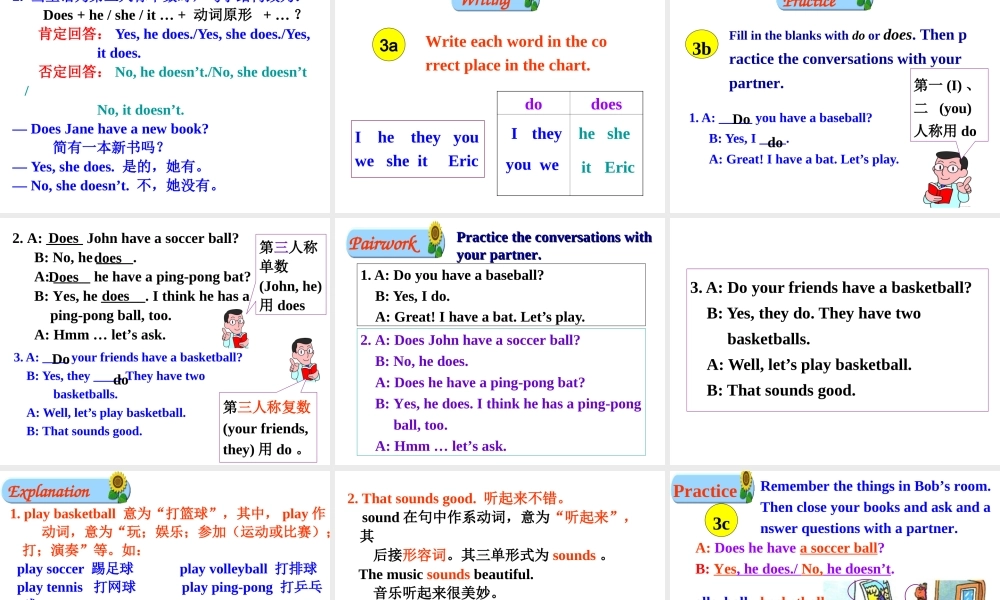Click 'play ping-pong 打乒乓' example
Viewport: 1000px width, 600px height.
[x=252, y=587]
